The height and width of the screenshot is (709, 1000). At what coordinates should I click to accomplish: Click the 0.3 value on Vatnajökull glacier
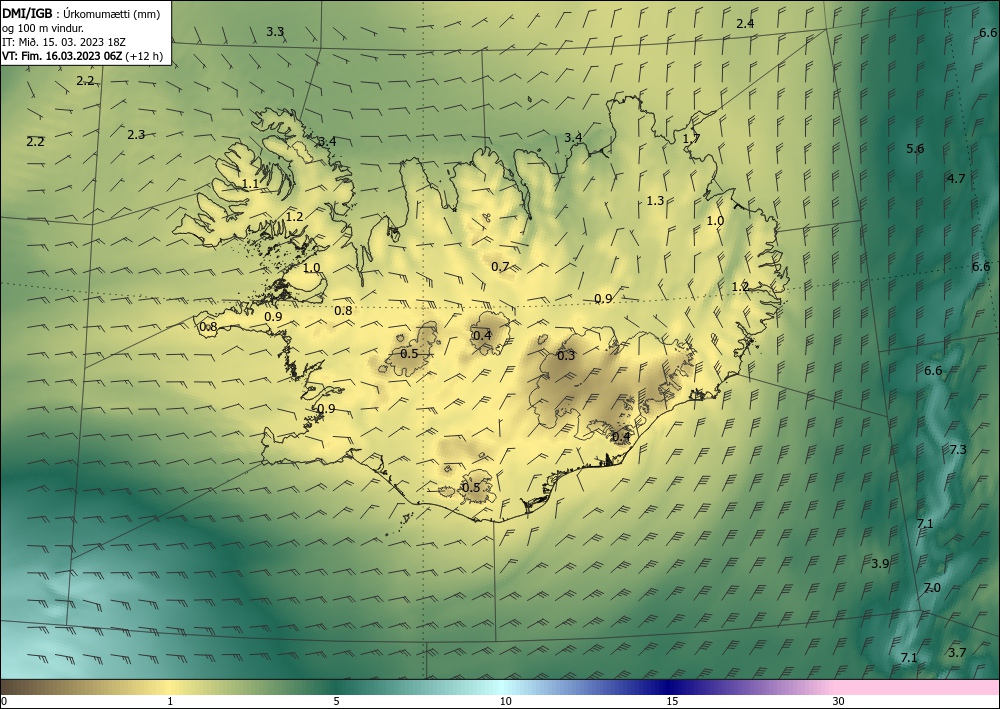point(566,356)
